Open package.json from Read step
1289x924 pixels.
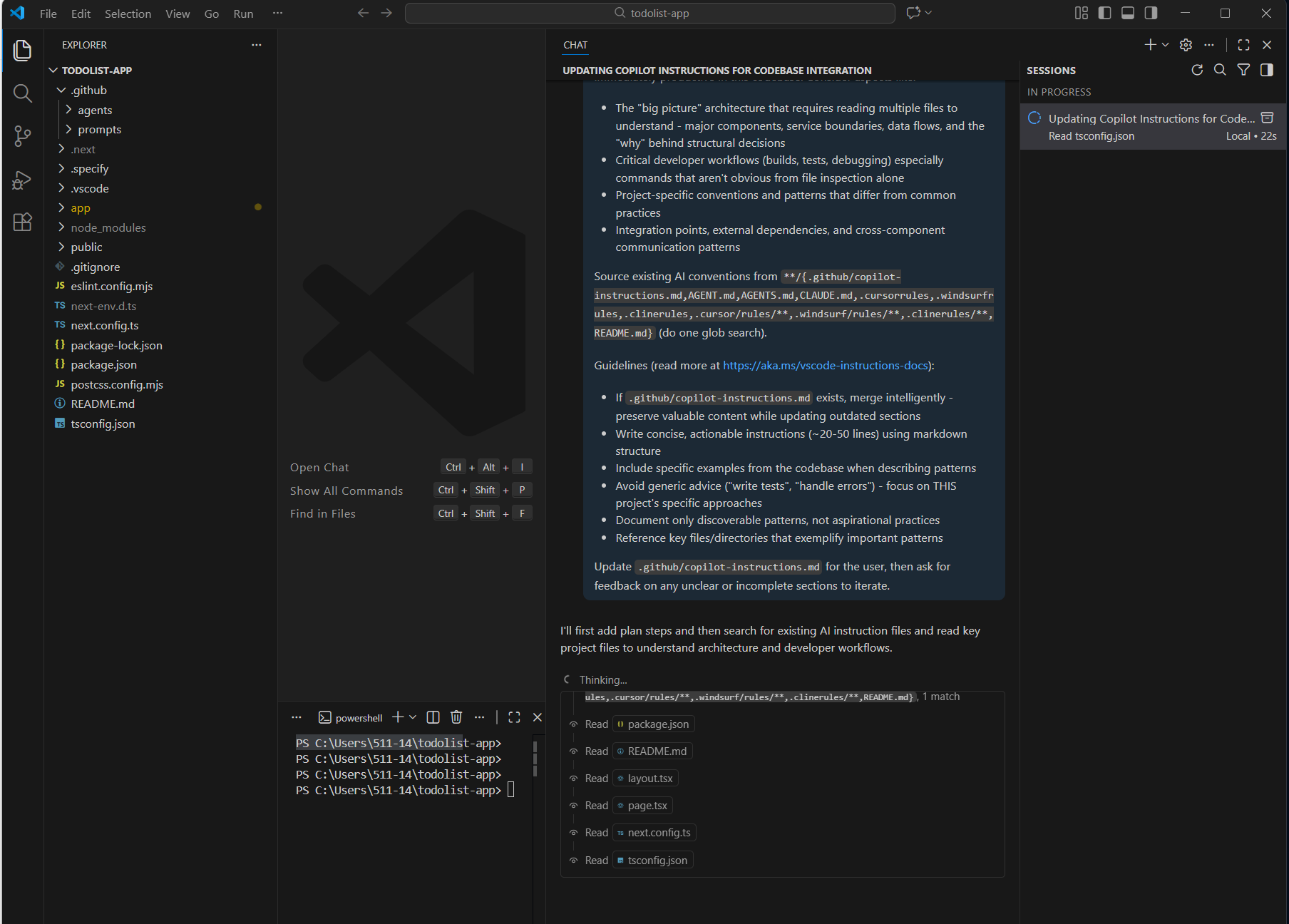coord(653,724)
